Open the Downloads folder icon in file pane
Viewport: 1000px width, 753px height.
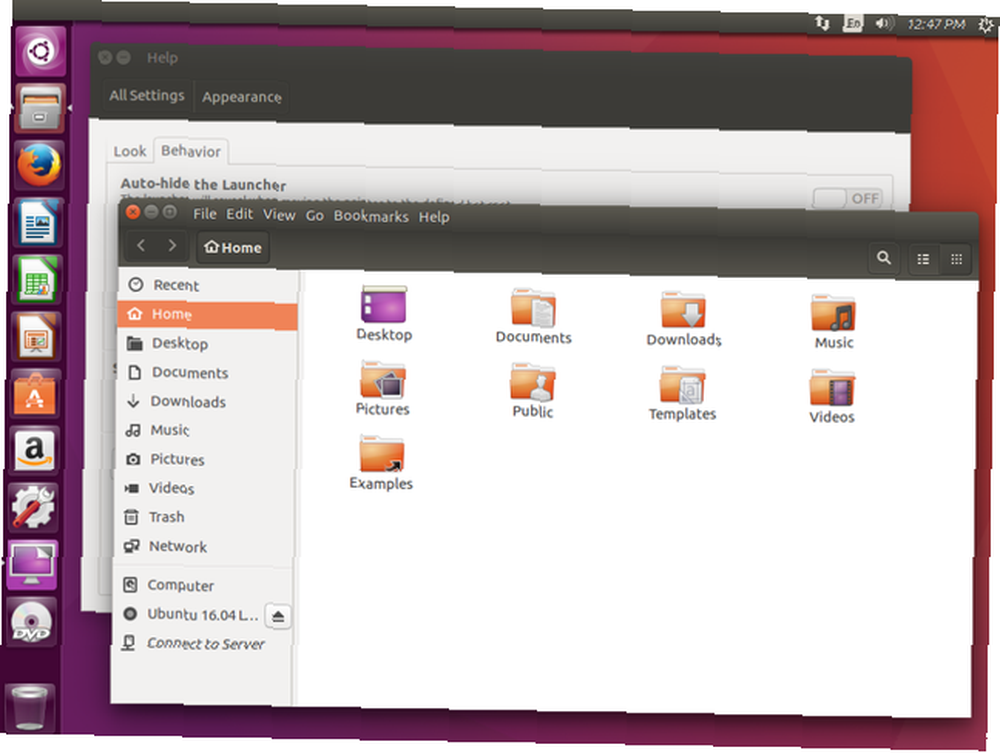pos(683,310)
